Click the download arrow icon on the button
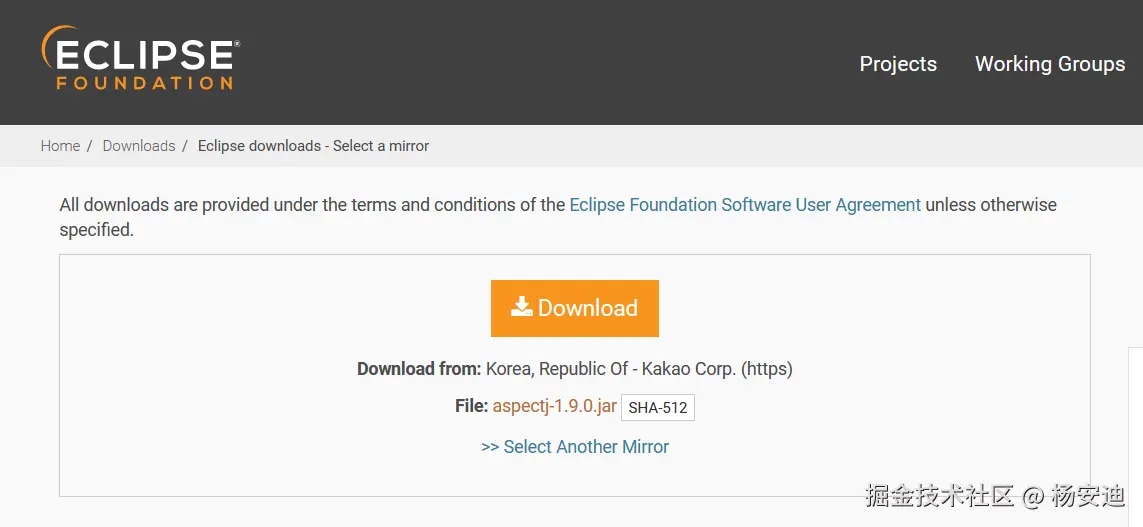The image size is (1143, 527). (522, 307)
